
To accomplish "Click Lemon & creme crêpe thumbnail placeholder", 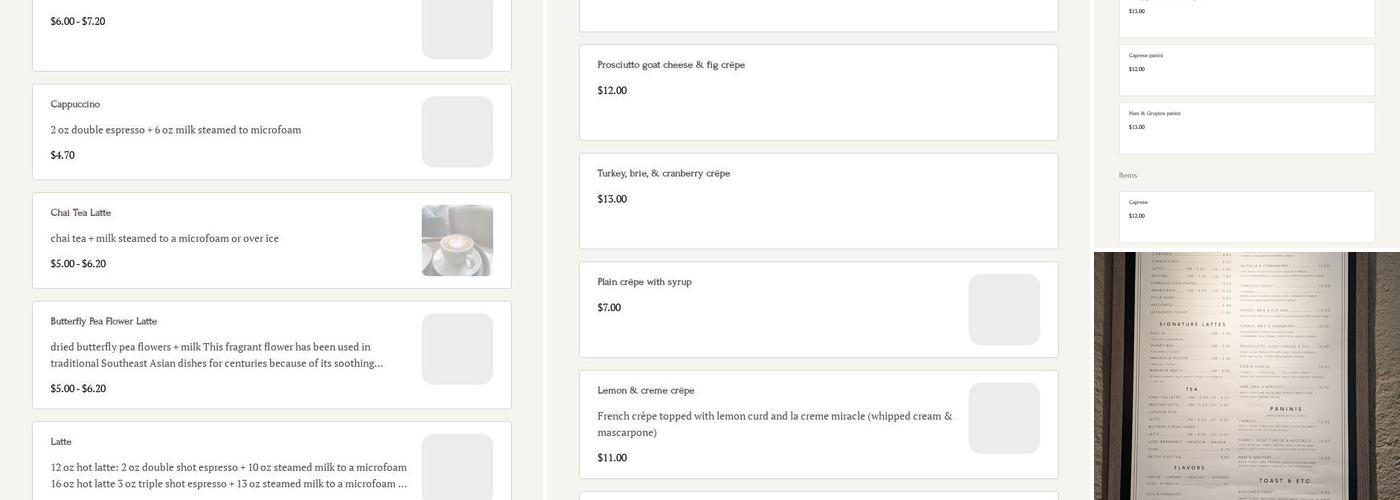I will click(x=1004, y=418).
